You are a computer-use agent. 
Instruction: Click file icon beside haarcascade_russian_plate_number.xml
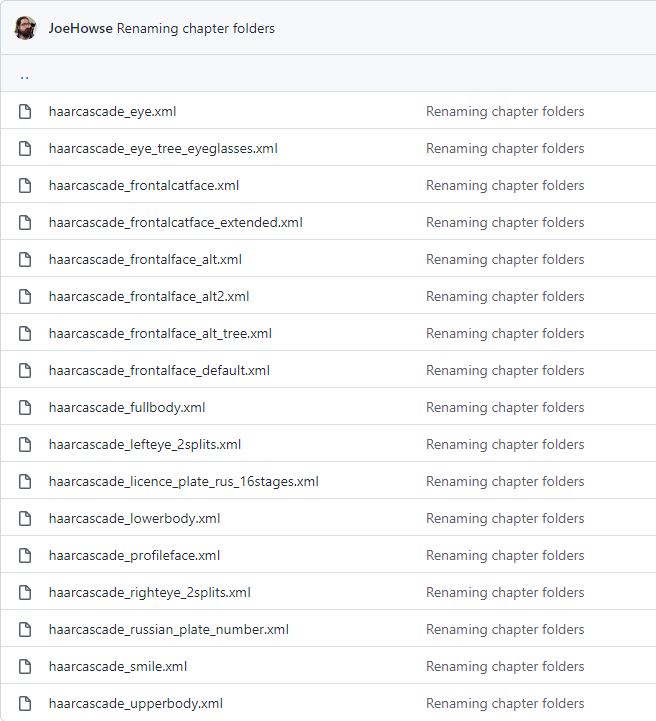[x=25, y=629]
